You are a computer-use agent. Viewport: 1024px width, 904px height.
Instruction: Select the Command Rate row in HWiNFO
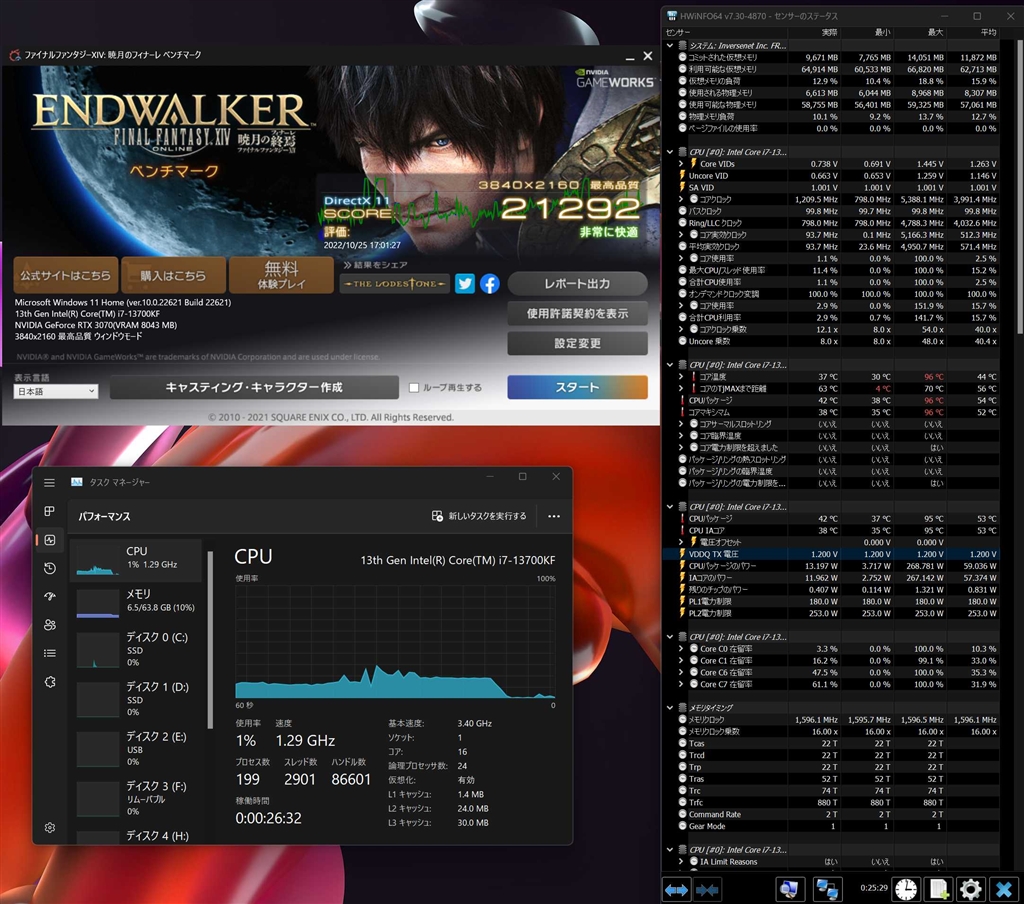point(831,815)
